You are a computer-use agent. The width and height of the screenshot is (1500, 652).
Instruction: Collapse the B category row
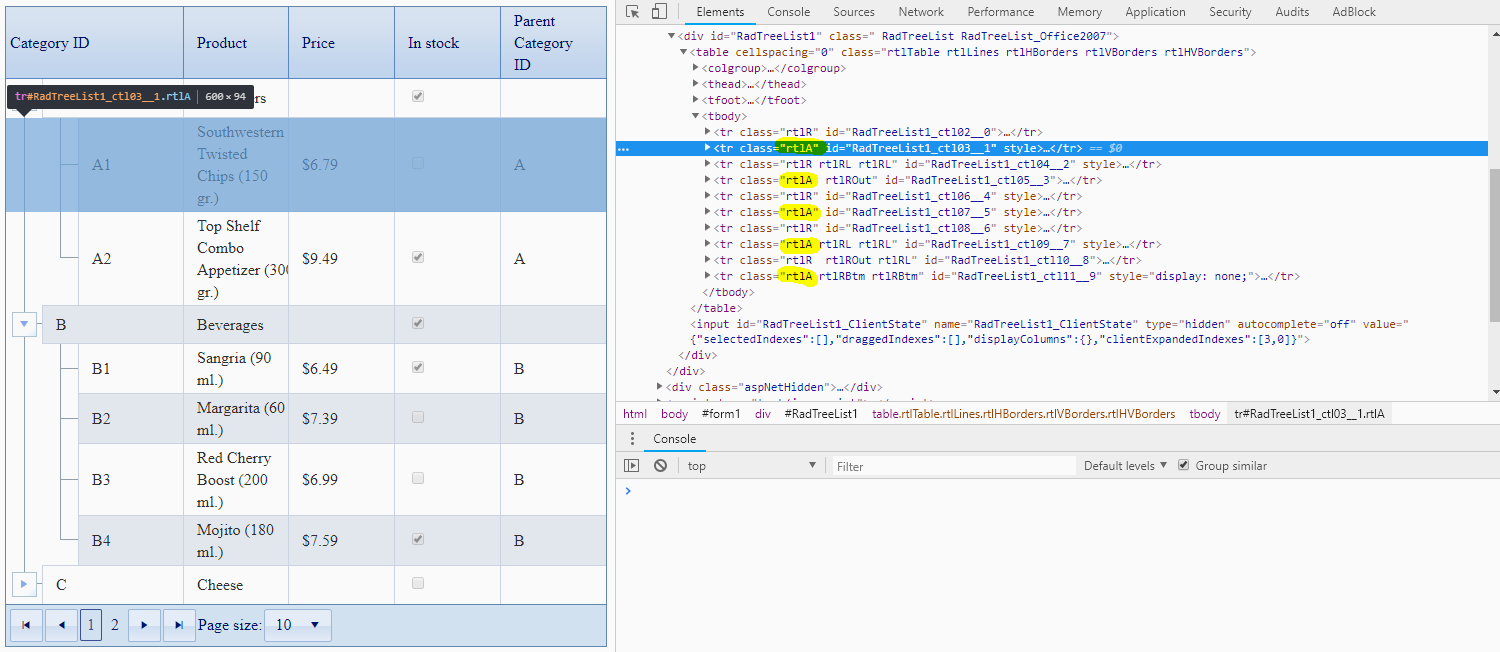25,324
